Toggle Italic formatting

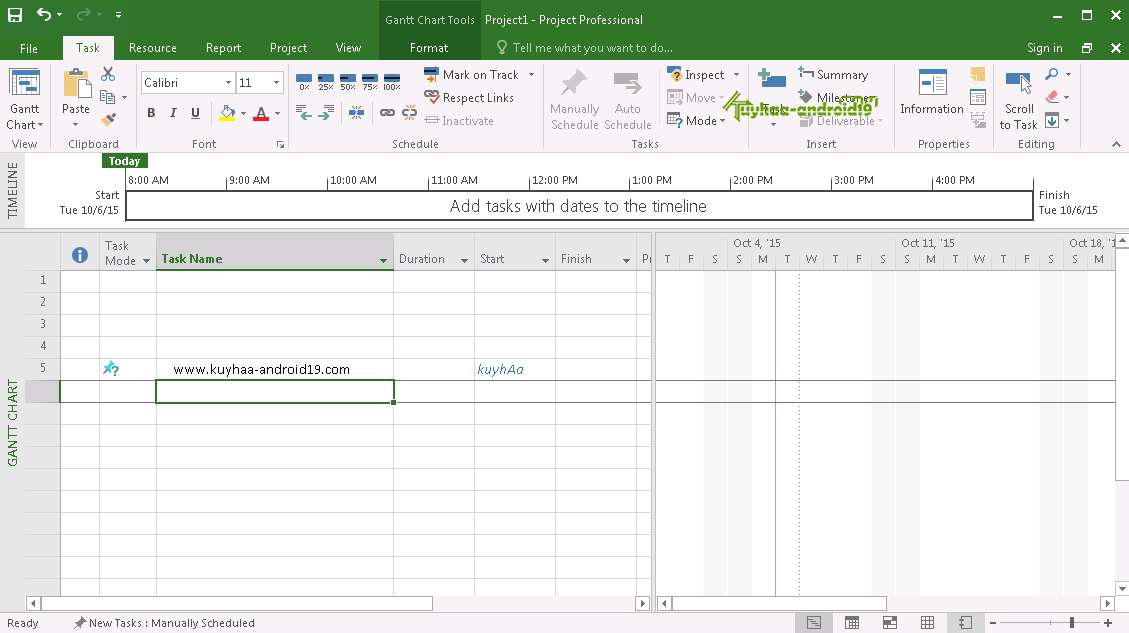[x=173, y=113]
